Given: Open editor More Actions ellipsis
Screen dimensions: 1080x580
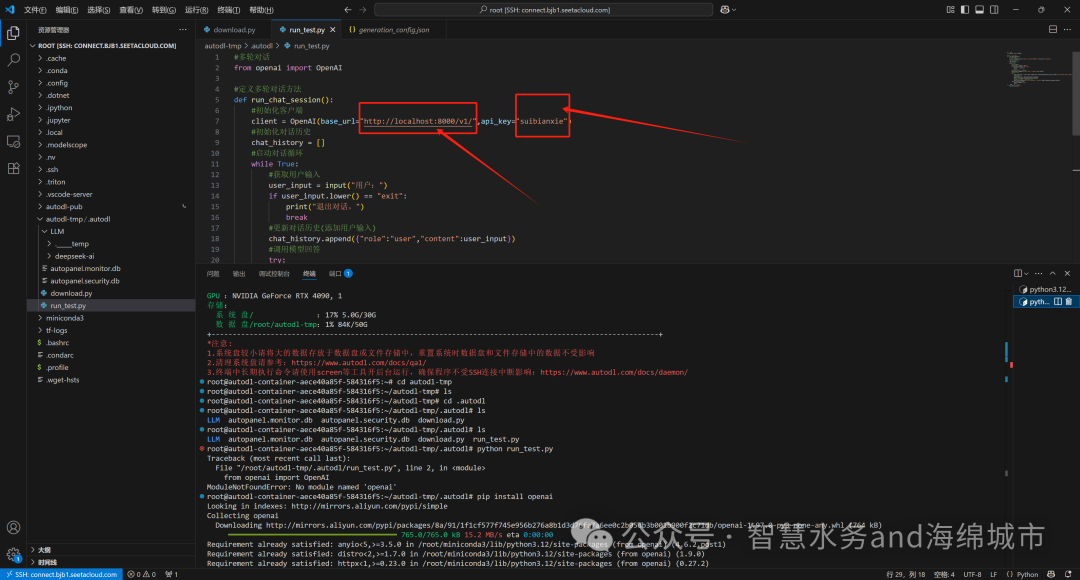Looking at the screenshot, I should click(1068, 30).
